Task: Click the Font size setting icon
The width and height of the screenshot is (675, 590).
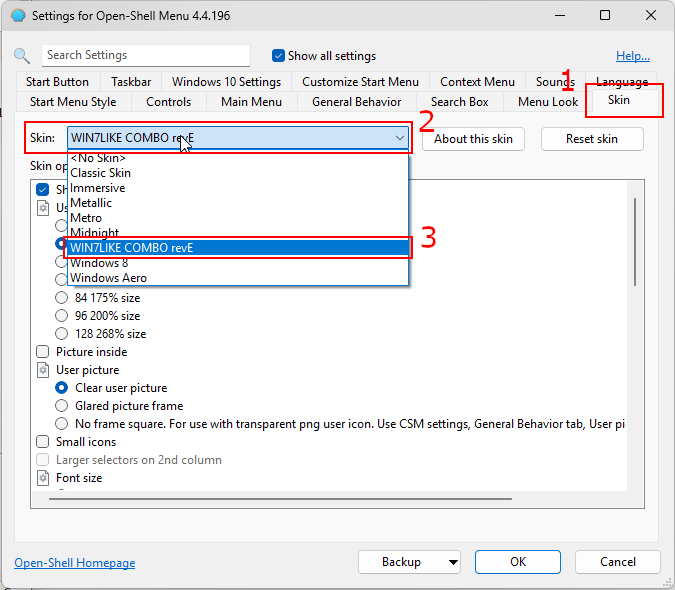Action: pyautogui.click(x=43, y=478)
